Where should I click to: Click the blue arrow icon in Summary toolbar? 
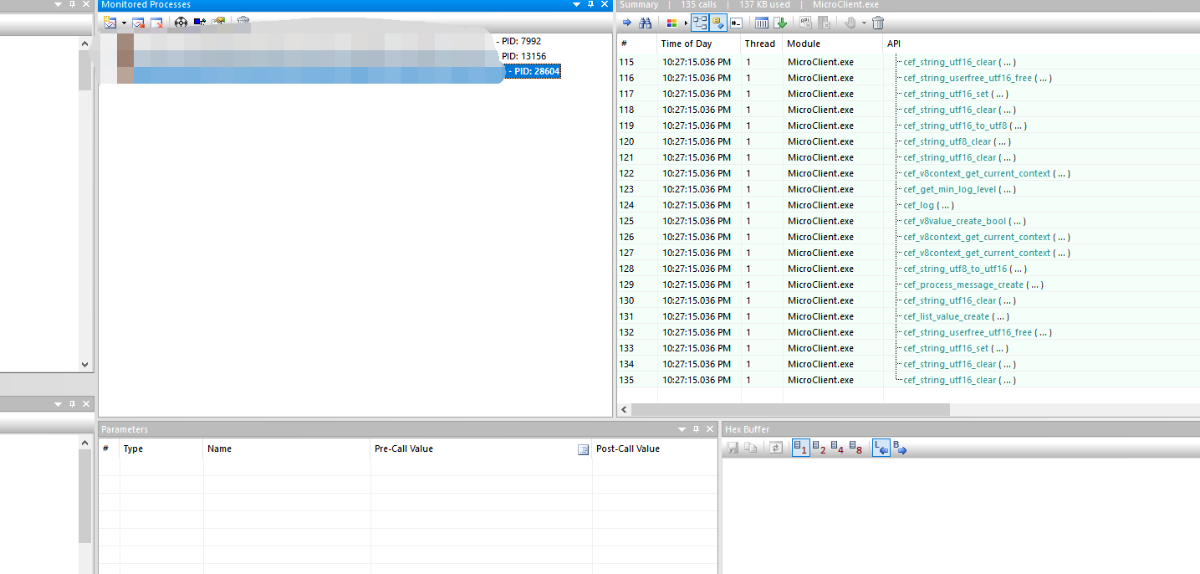(627, 22)
